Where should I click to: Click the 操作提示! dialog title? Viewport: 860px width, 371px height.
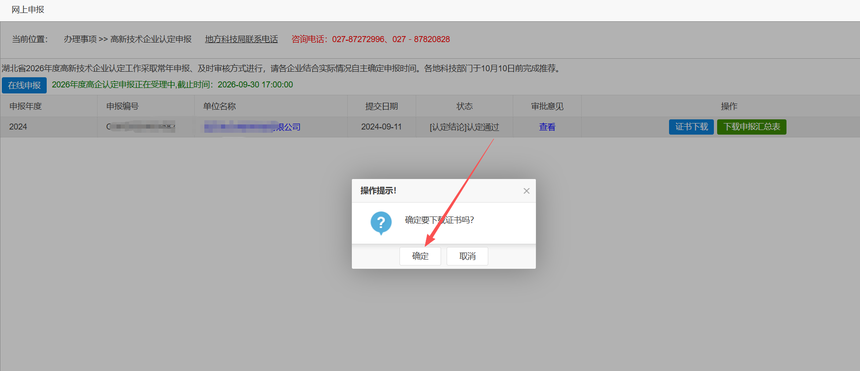(378, 190)
